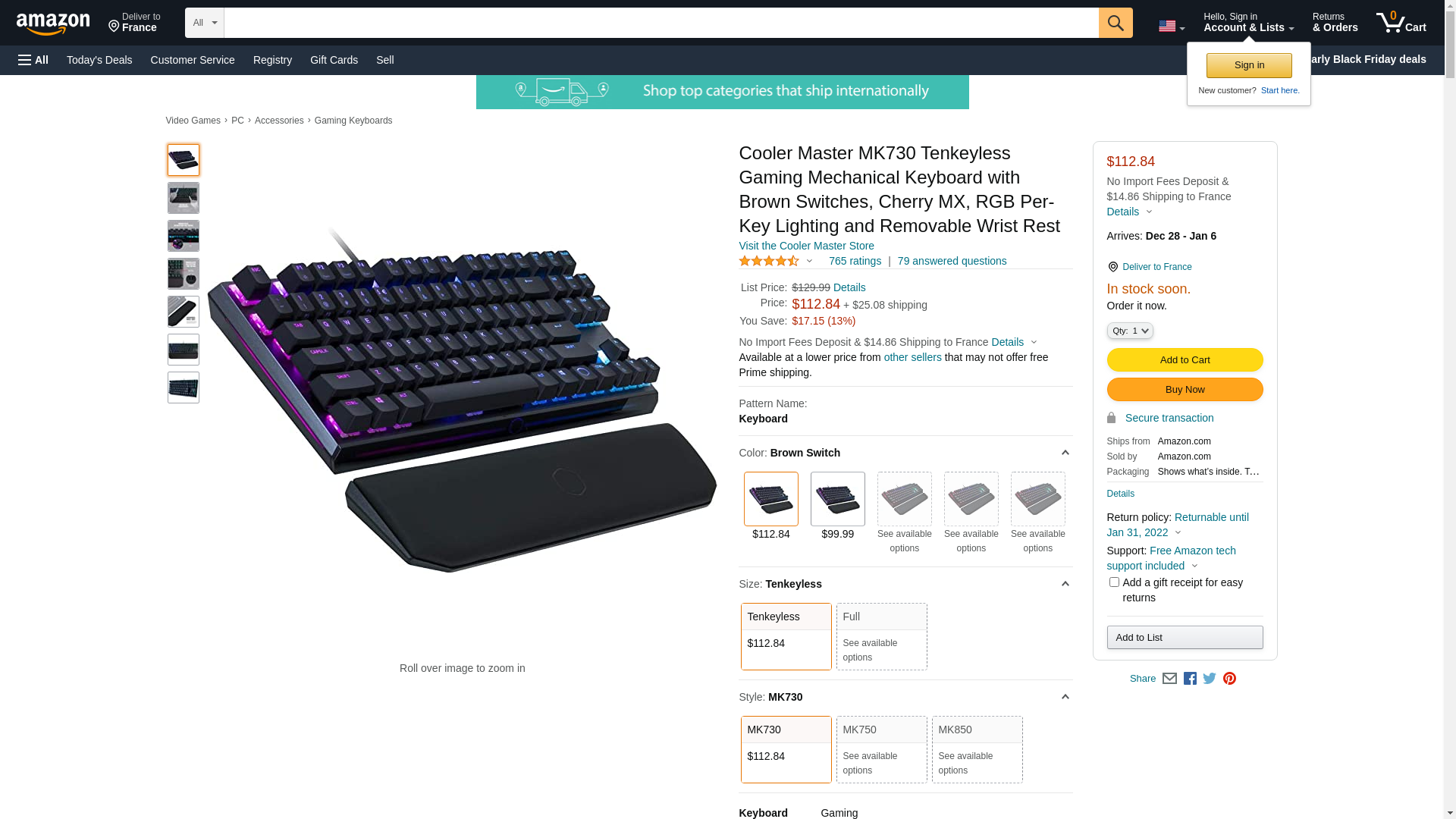This screenshot has width=1456, height=819.
Task: Select the MK750 style option
Action: click(x=881, y=749)
